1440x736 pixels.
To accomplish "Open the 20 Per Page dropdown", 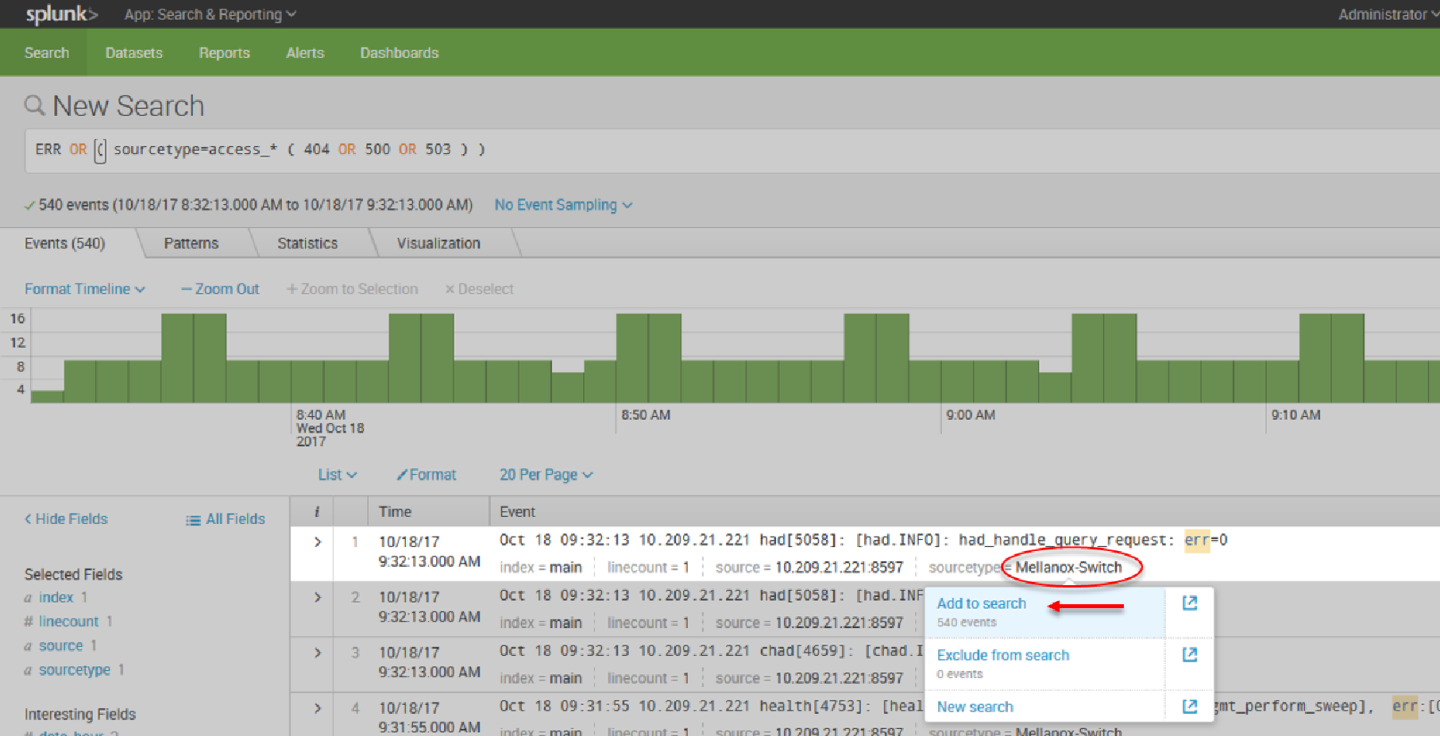I will click(x=545, y=474).
